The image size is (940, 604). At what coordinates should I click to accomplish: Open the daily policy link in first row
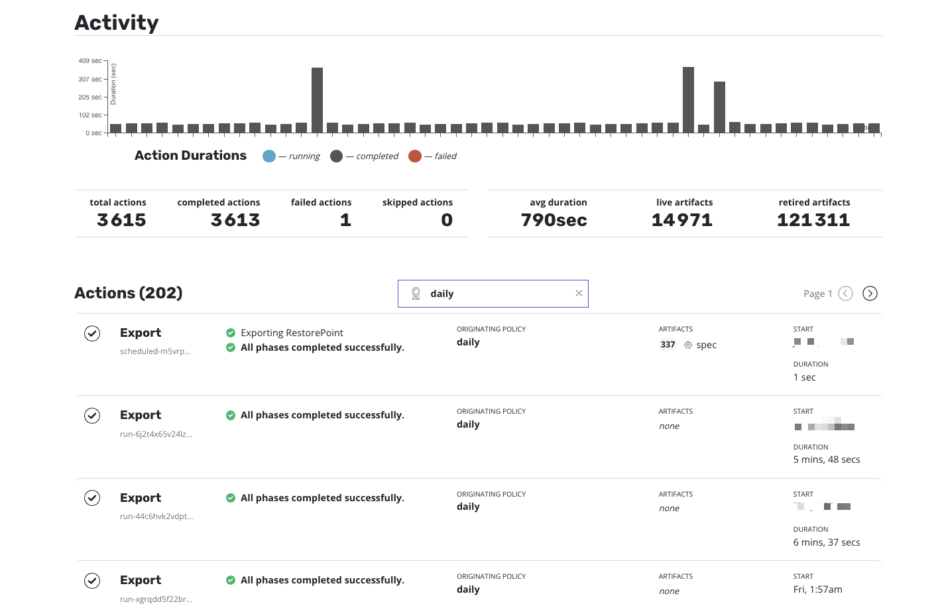coord(468,342)
